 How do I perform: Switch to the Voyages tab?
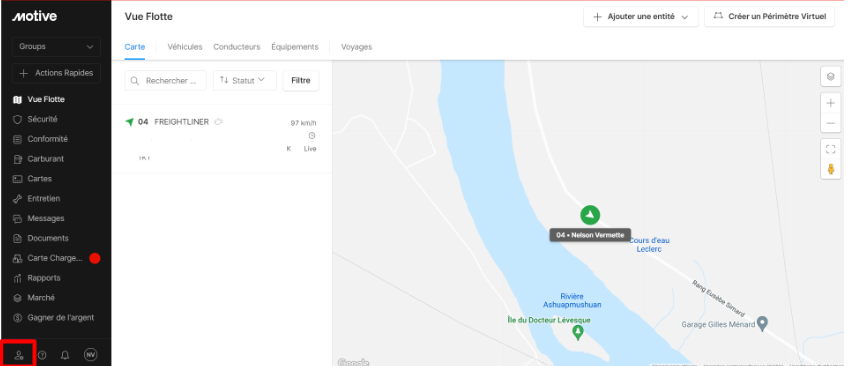click(356, 47)
